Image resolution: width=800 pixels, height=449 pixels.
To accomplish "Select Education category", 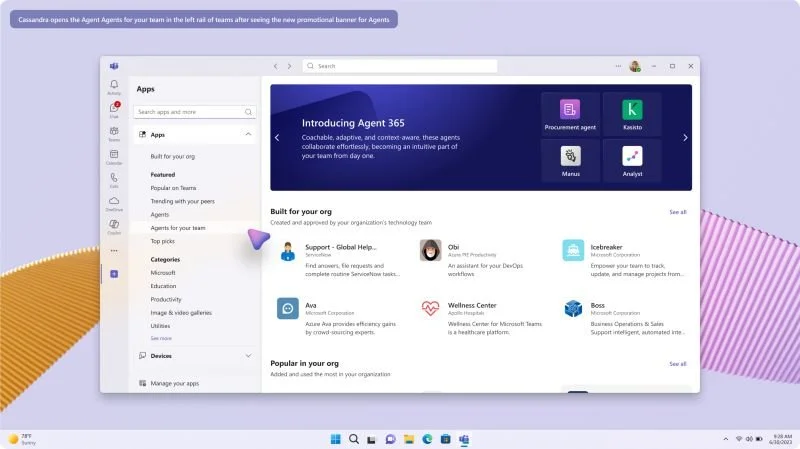I will pyautogui.click(x=163, y=286).
